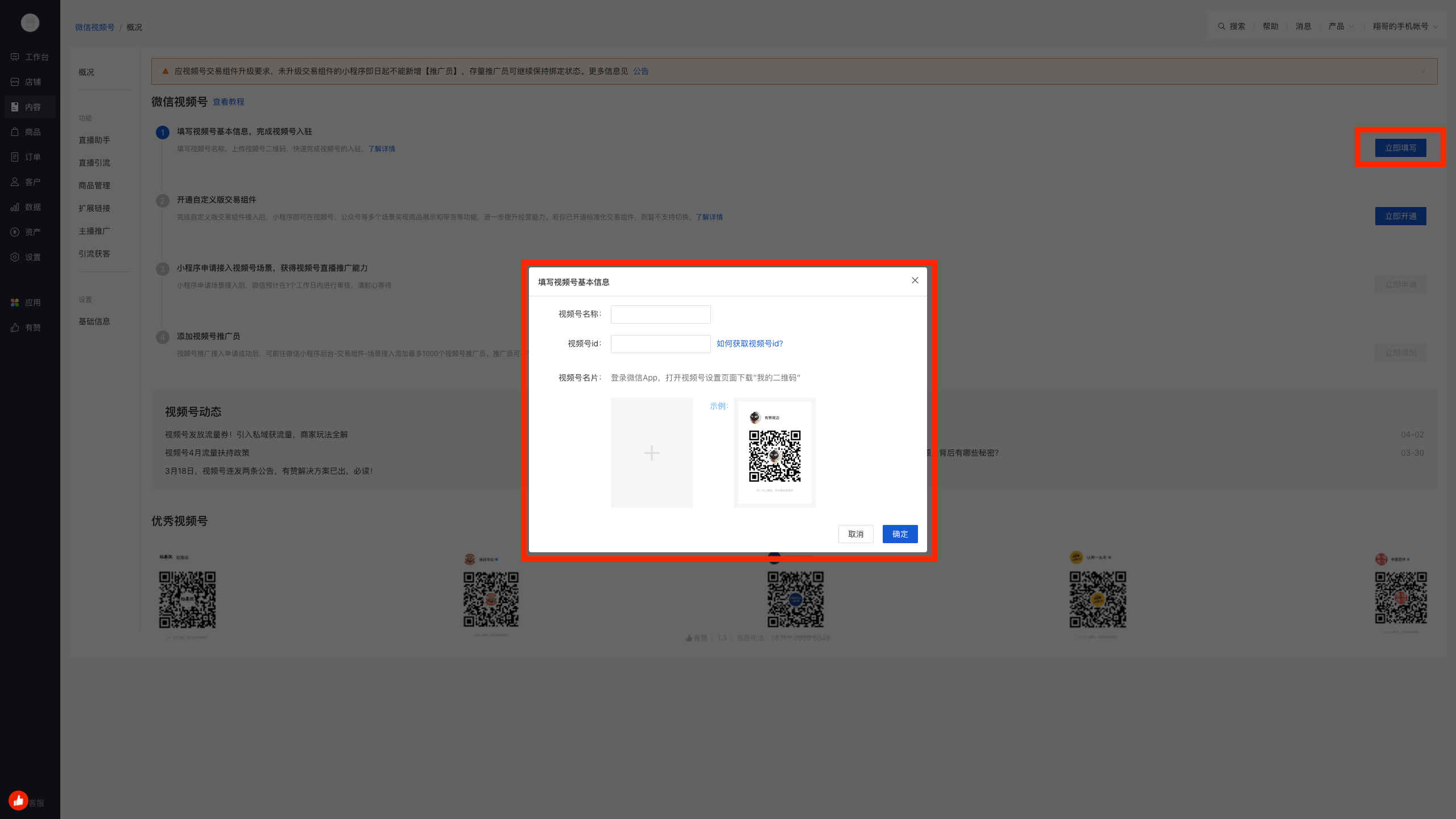Screen dimensions: 1456x819
Task: Click 了解详情 link under step 2
Action: 709,217
